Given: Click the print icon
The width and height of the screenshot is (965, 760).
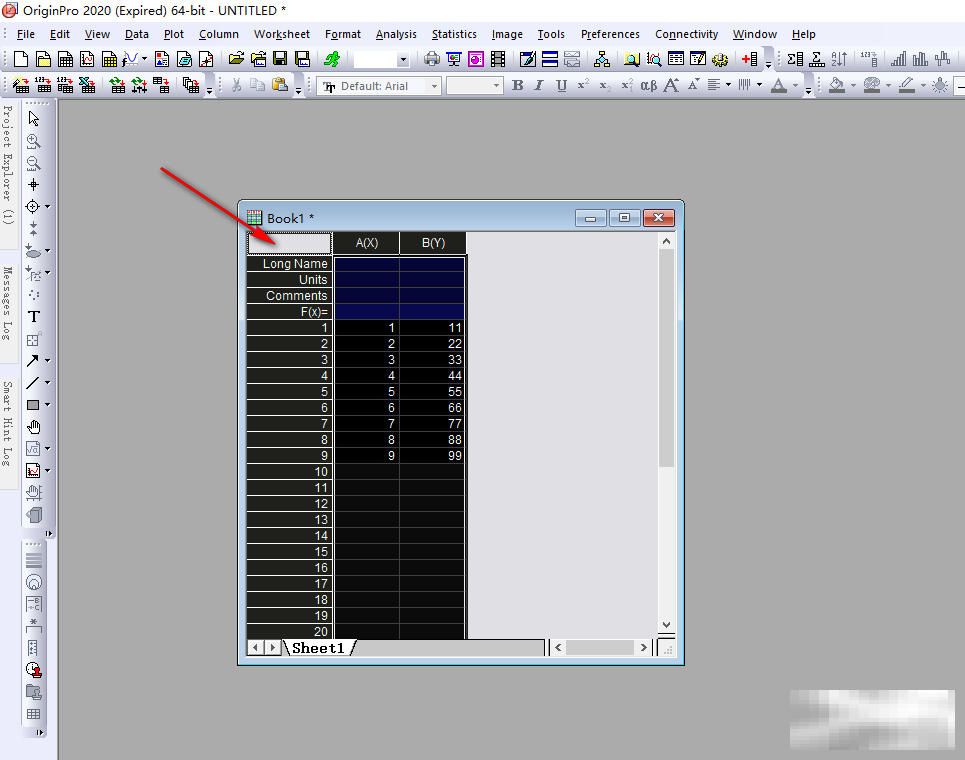Looking at the screenshot, I should pos(432,59).
